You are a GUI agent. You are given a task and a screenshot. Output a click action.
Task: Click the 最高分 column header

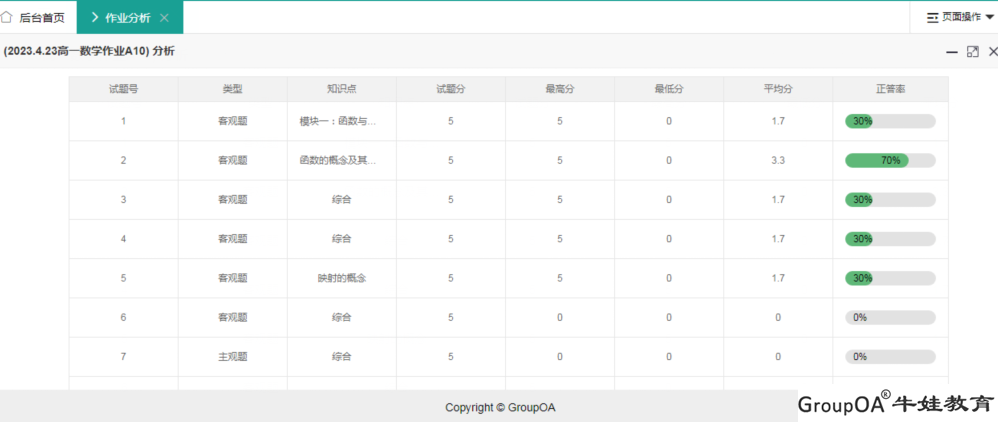[560, 89]
